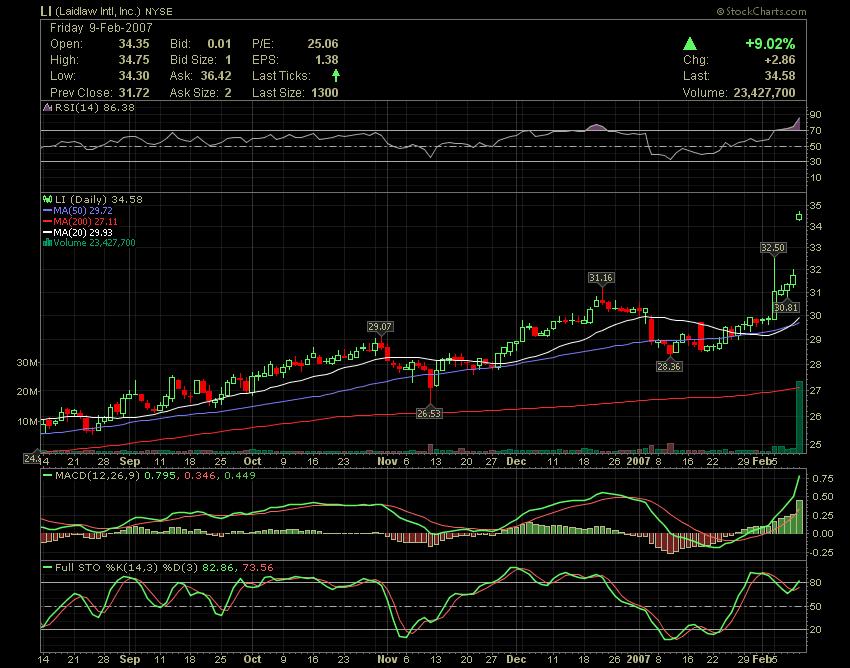Click the candlestick icon beside LI (Daily)
The width and height of the screenshot is (850, 668).
[48, 200]
